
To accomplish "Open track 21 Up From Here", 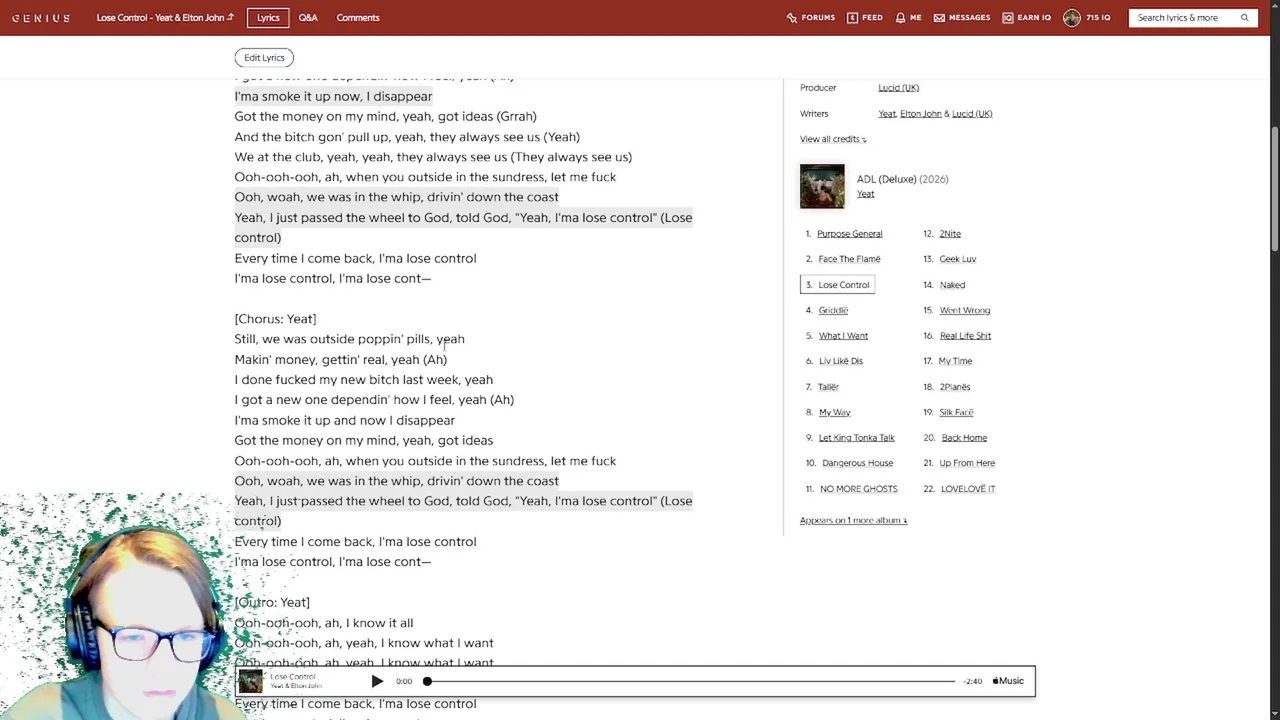I will coord(967,463).
